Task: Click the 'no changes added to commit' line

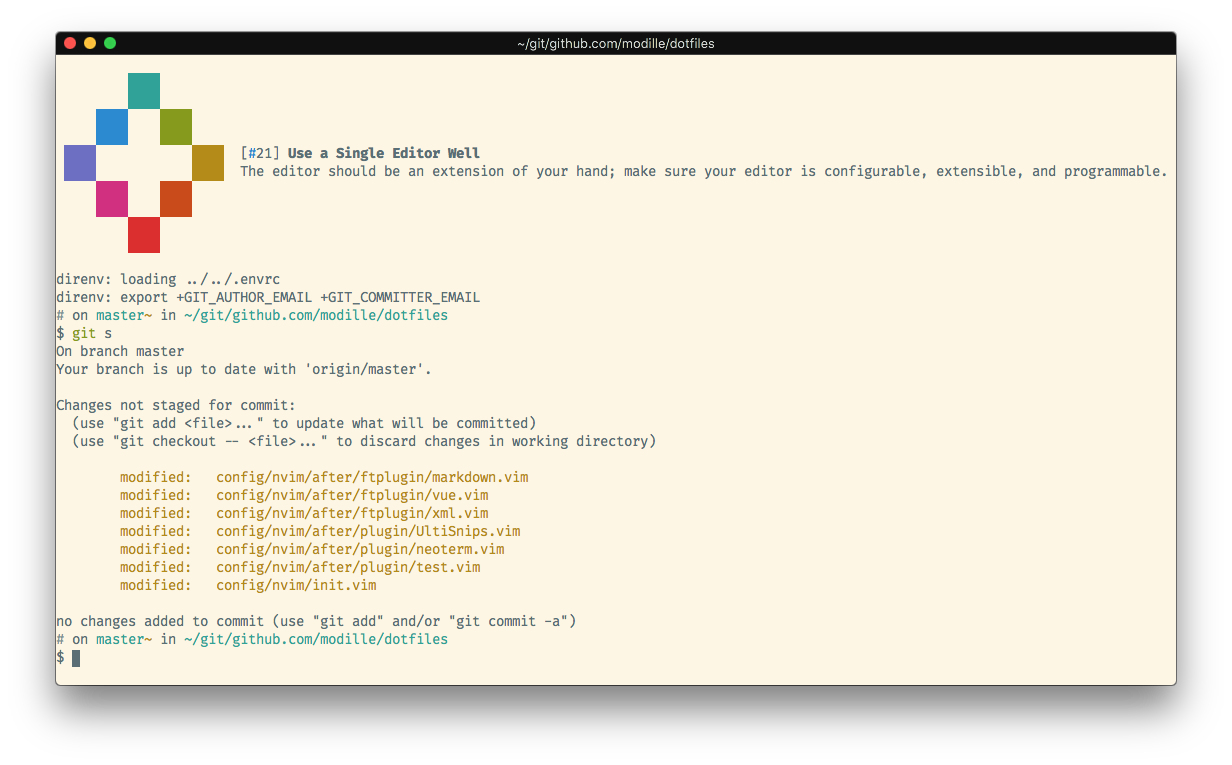Action: (316, 621)
